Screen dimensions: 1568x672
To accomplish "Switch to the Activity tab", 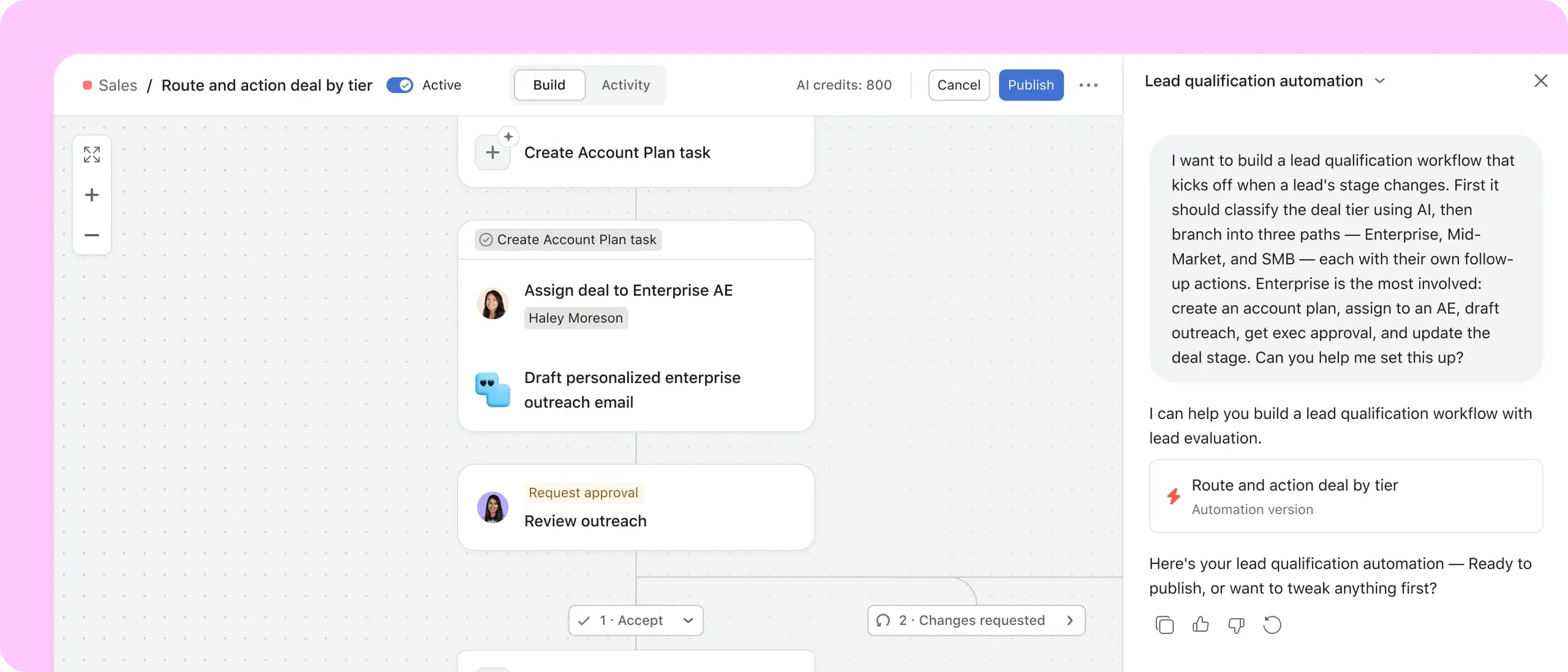I will pyautogui.click(x=625, y=85).
